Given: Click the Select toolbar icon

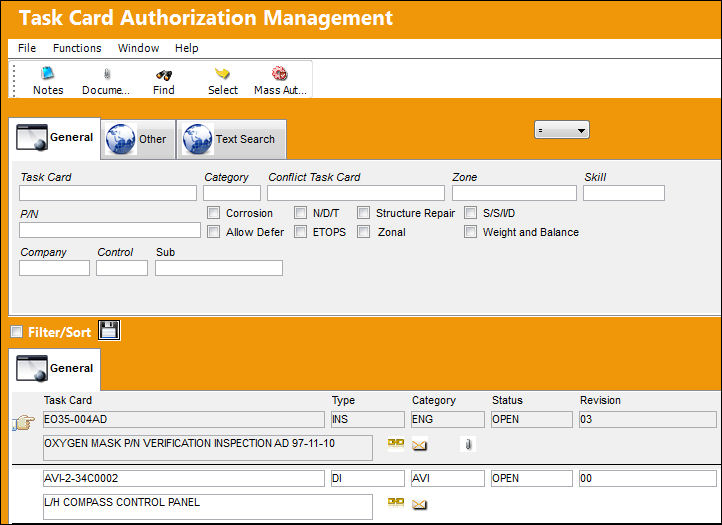Looking at the screenshot, I should tap(222, 73).
